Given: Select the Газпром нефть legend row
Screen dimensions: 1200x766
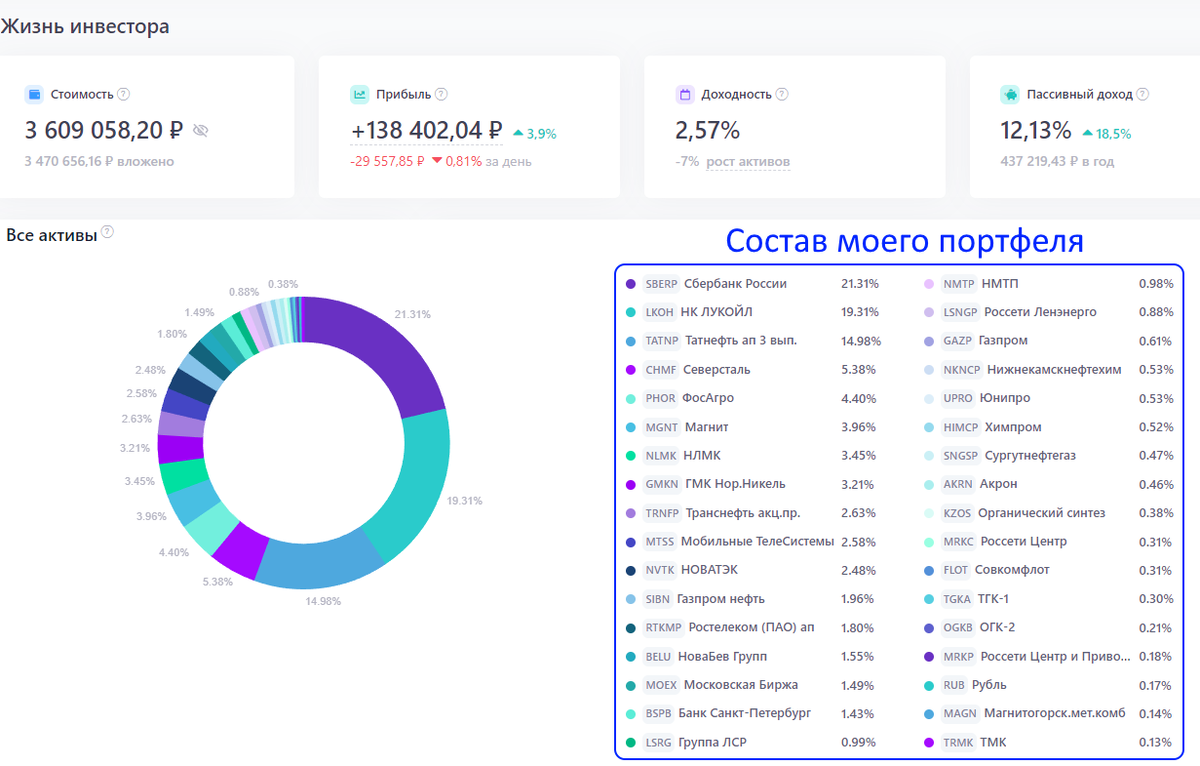Looking at the screenshot, I should tap(751, 599).
